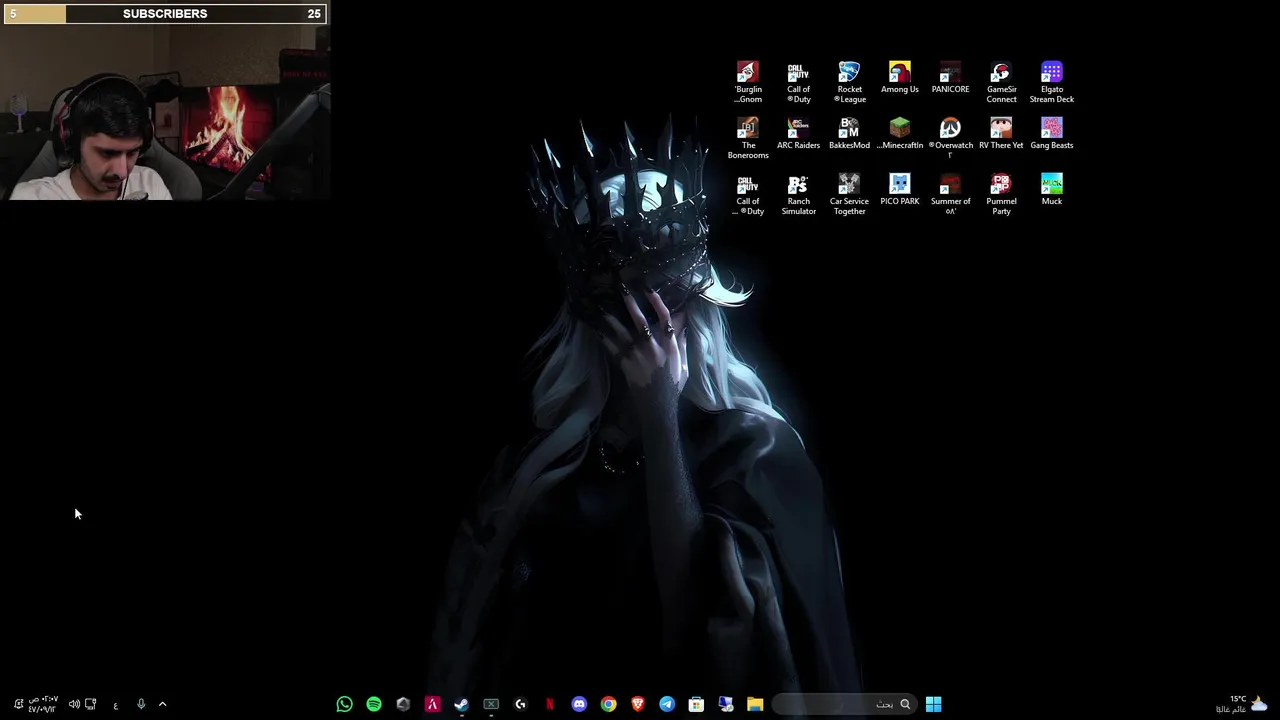The height and width of the screenshot is (720, 1280).
Task: Open the Ranch Simulator shortcut
Action: (x=798, y=194)
